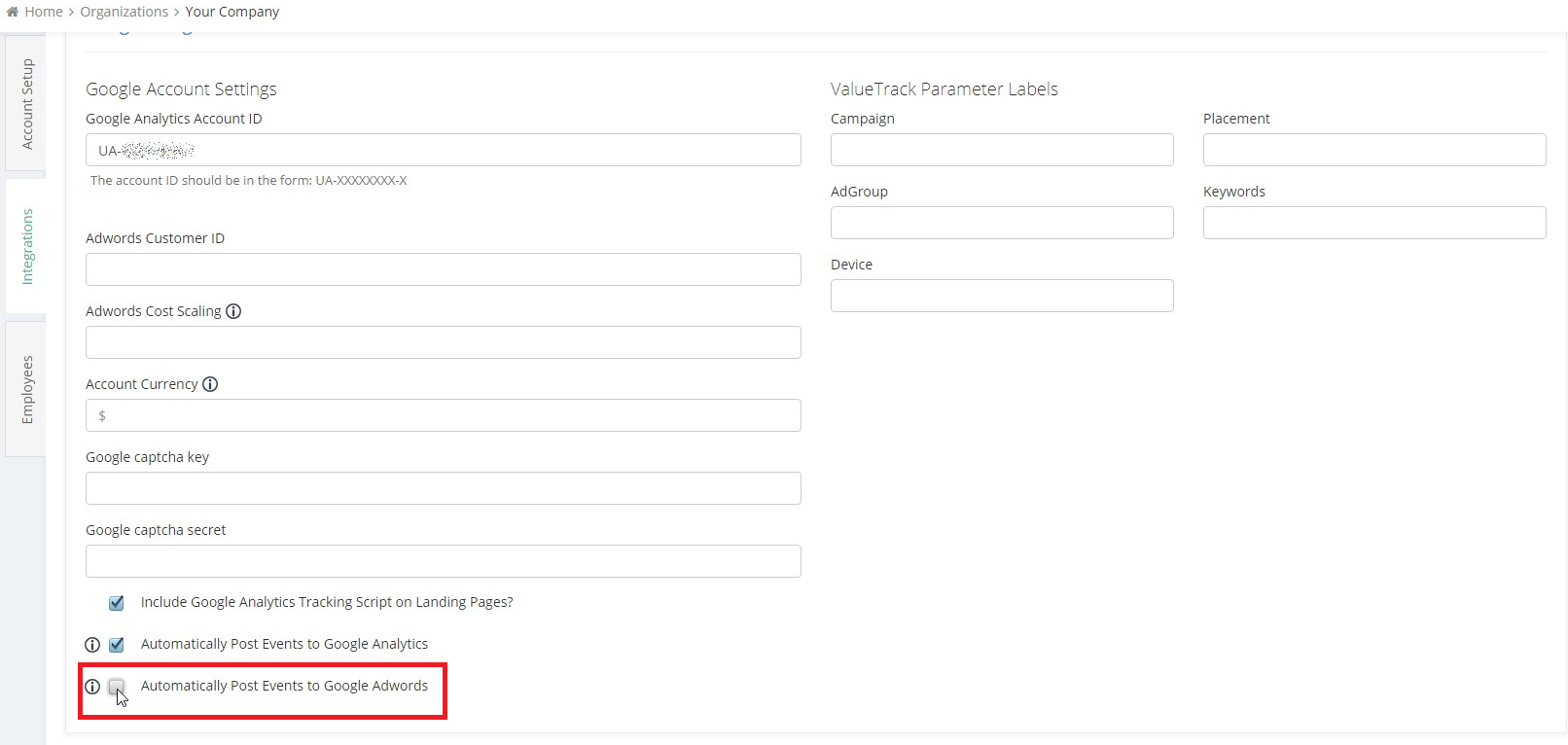This screenshot has width=1568, height=745.
Task: Click the Adwords Customer ID field
Action: tap(444, 269)
